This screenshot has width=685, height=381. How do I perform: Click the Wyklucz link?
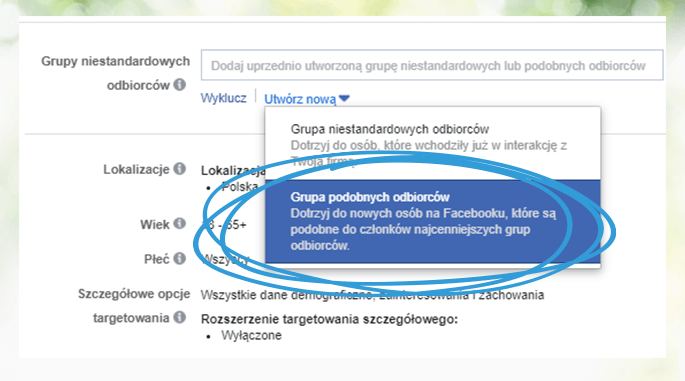[x=223, y=98]
